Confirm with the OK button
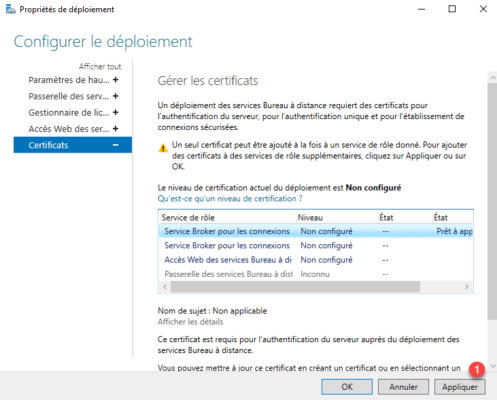This screenshot has height=400, width=497. 347,387
